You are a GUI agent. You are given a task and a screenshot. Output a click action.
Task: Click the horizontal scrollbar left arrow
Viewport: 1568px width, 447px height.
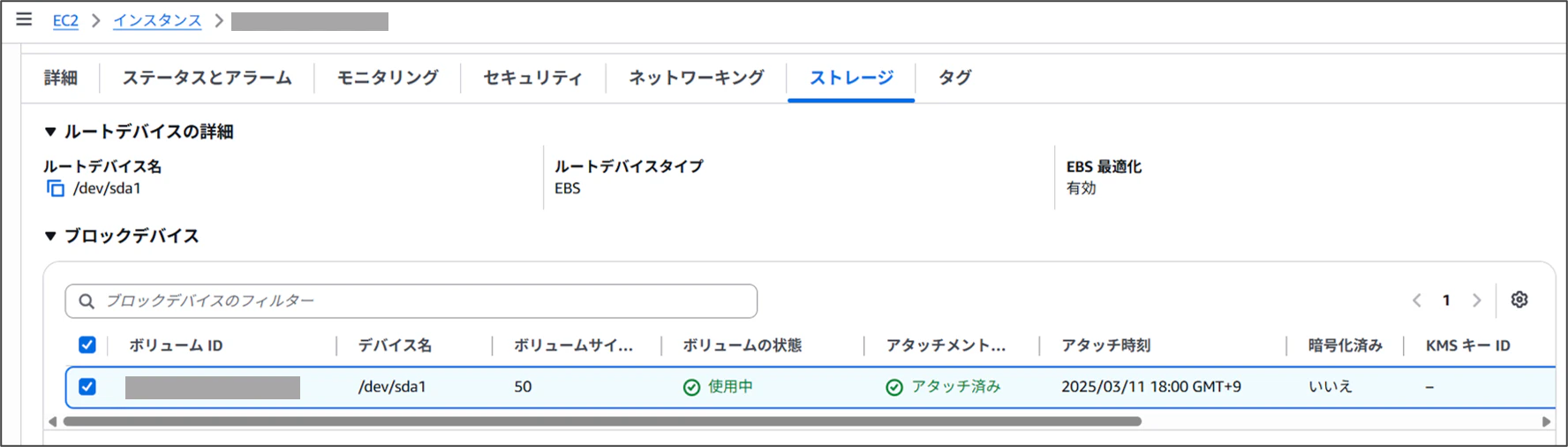(53, 421)
